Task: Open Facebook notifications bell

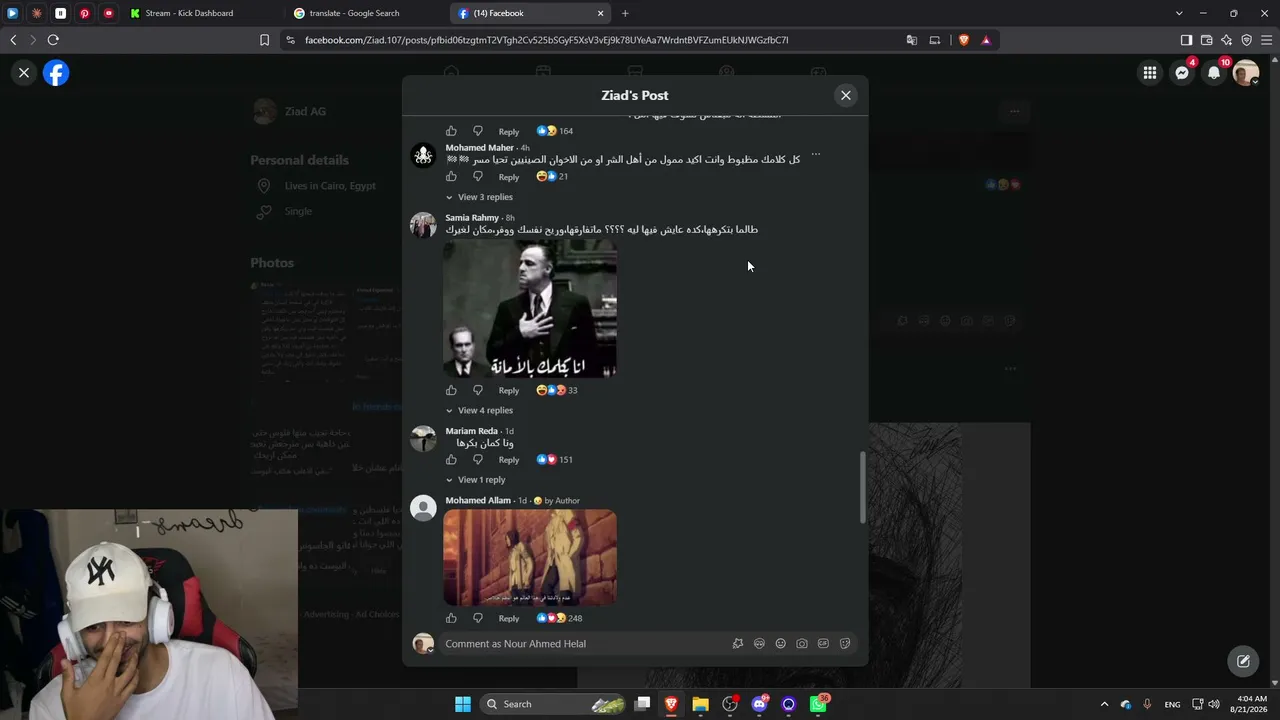Action: (x=1214, y=73)
